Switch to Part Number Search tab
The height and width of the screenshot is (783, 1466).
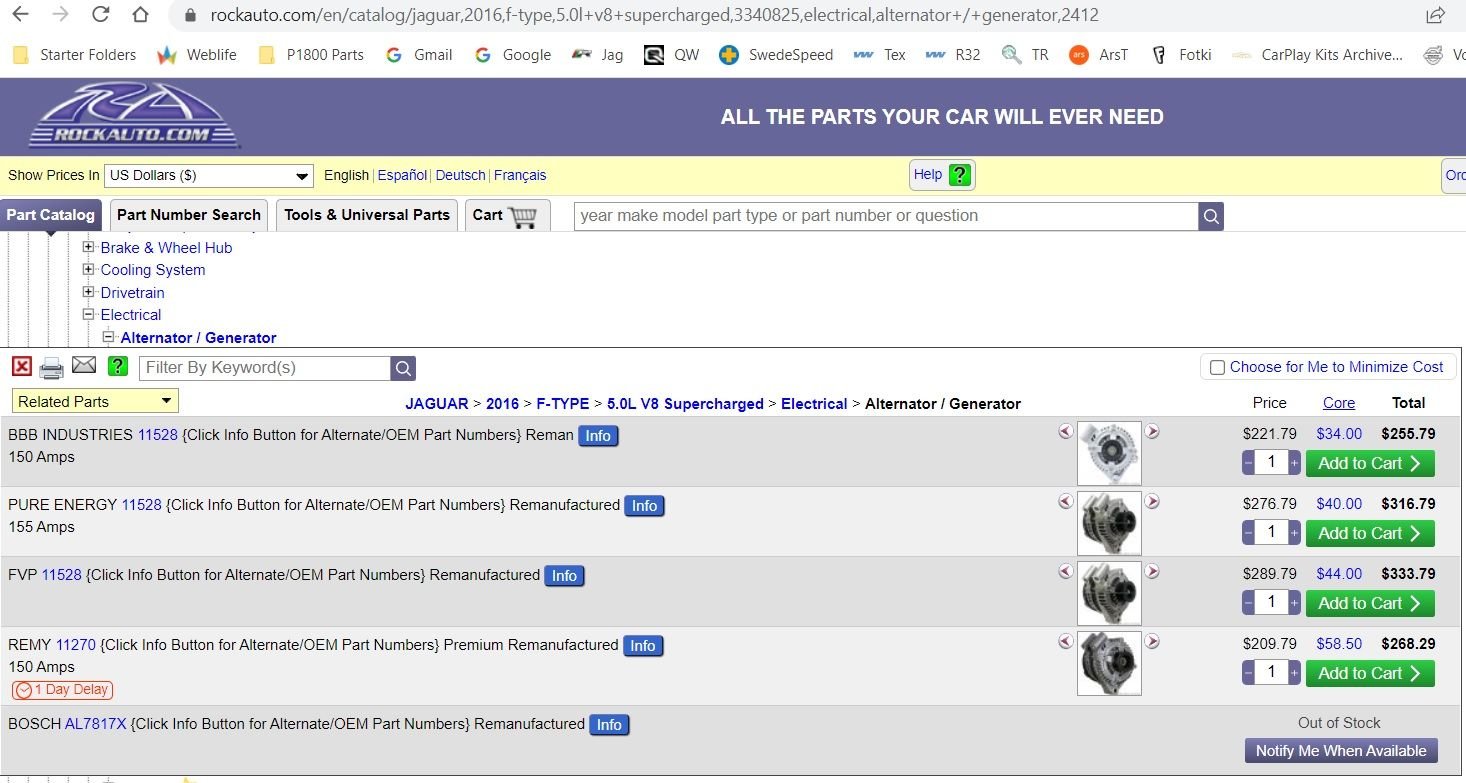(x=188, y=215)
